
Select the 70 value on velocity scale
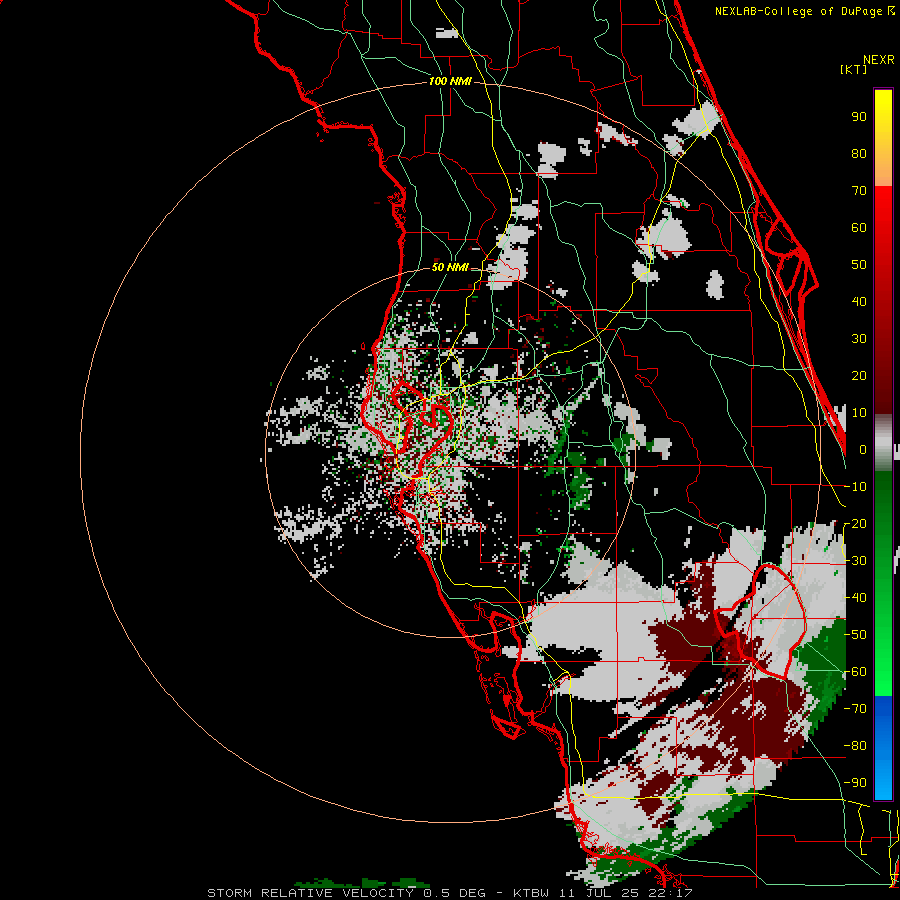pyautogui.click(x=859, y=191)
